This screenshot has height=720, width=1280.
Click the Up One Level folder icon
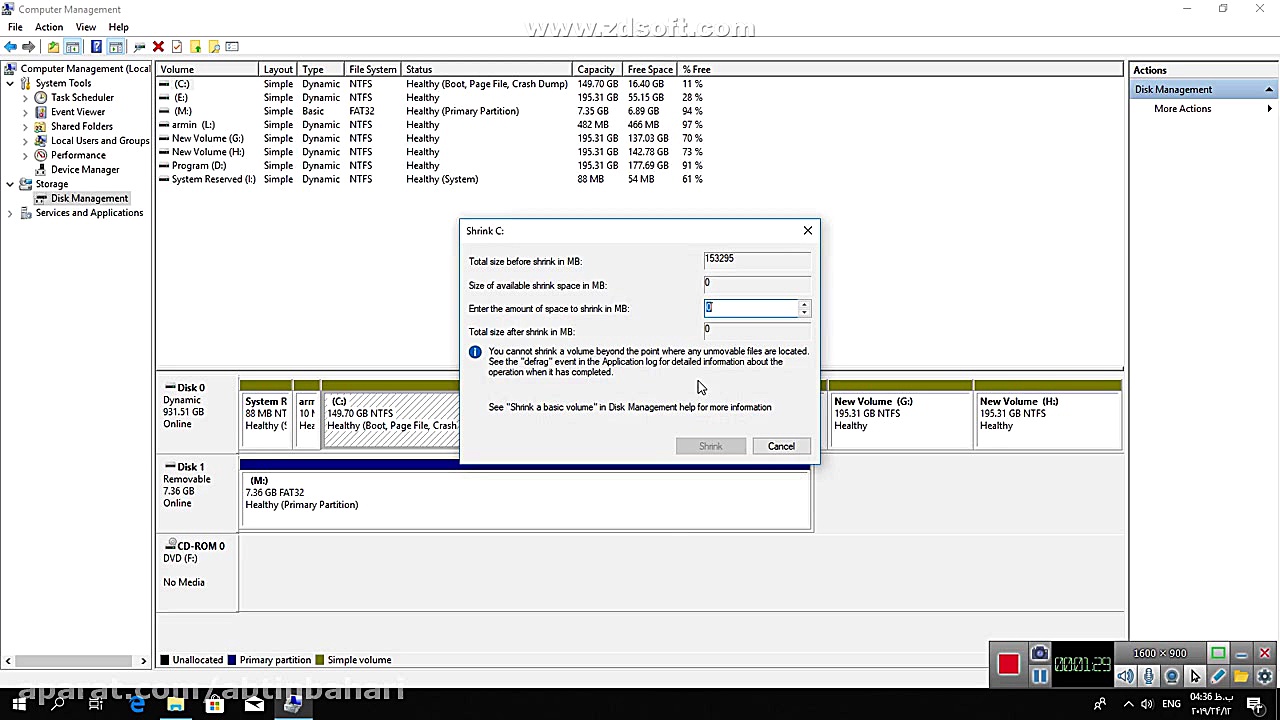(53, 47)
